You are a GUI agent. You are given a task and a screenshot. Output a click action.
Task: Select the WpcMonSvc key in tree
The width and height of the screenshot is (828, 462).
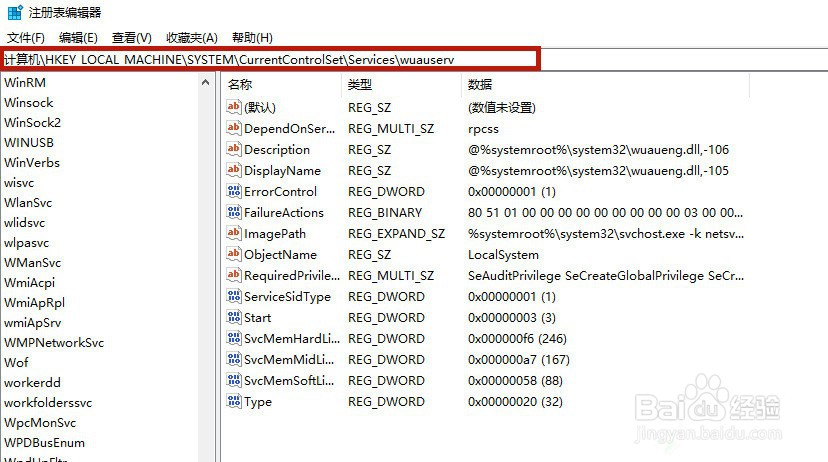(x=40, y=423)
